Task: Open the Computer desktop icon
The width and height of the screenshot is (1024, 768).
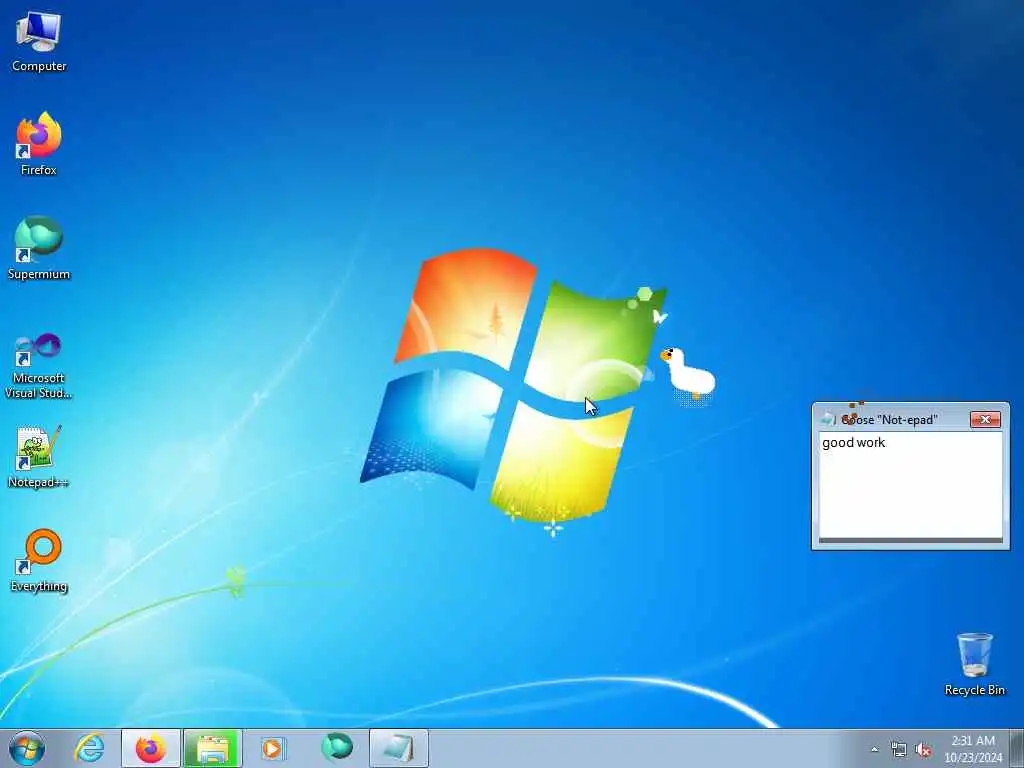Action: coord(39,42)
